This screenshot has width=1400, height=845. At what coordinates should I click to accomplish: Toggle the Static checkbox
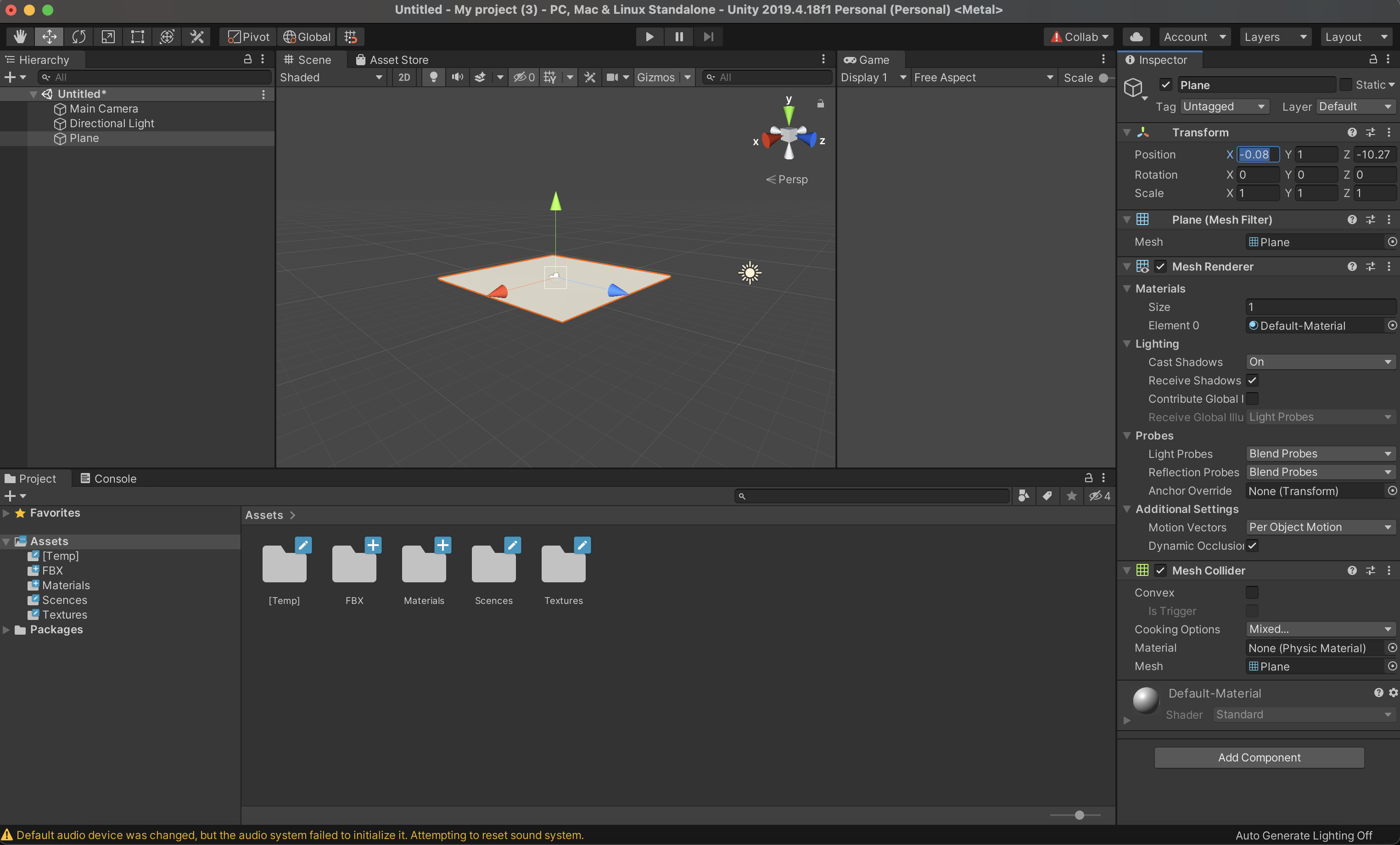point(1345,84)
